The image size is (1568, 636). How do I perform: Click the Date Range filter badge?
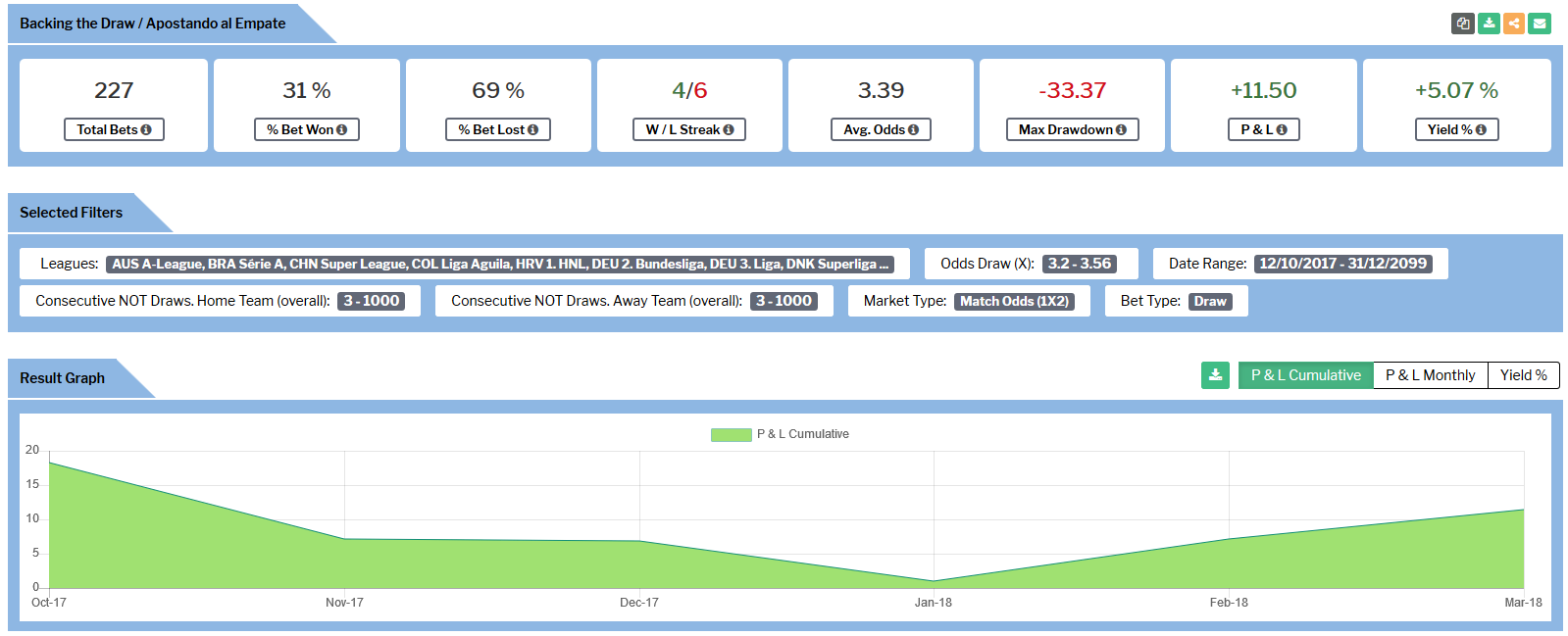(x=1342, y=264)
